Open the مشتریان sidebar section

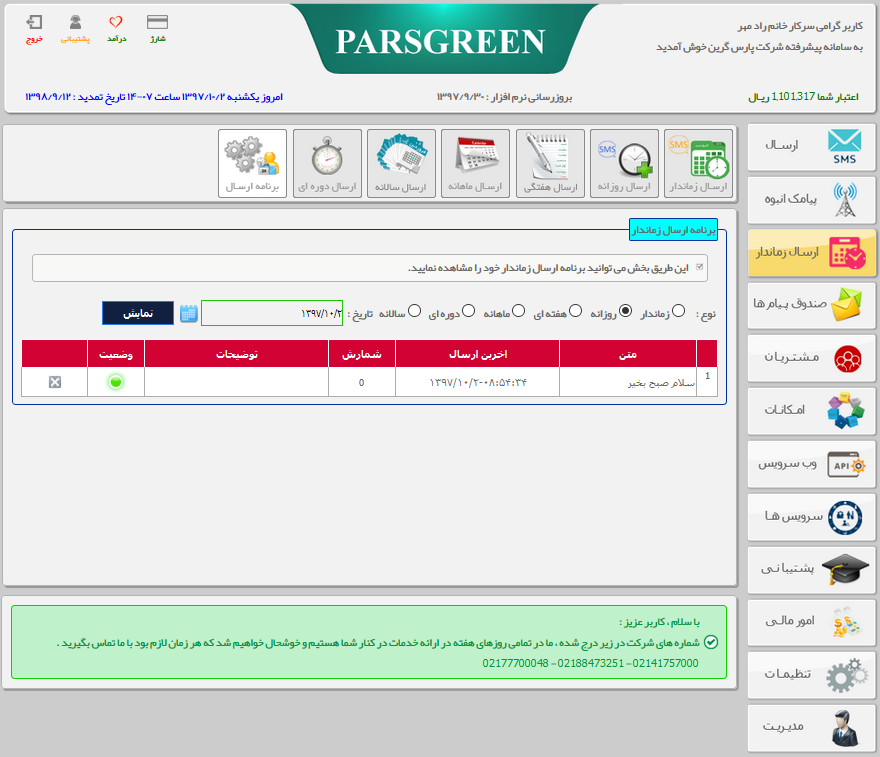811,358
